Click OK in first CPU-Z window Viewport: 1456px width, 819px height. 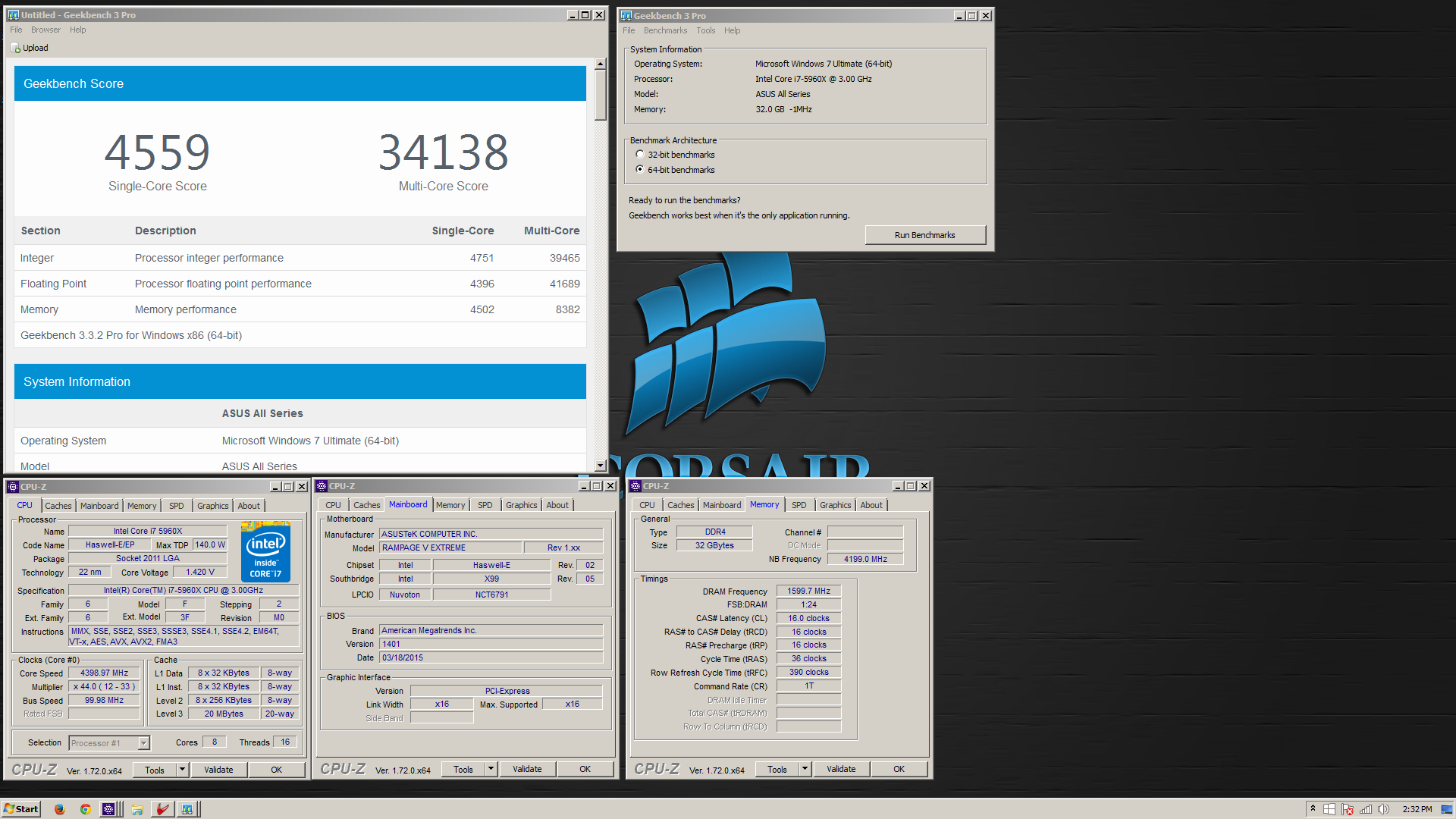pyautogui.click(x=276, y=770)
